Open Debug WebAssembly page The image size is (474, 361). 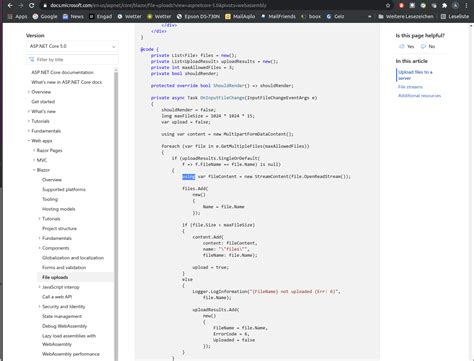(x=64, y=326)
